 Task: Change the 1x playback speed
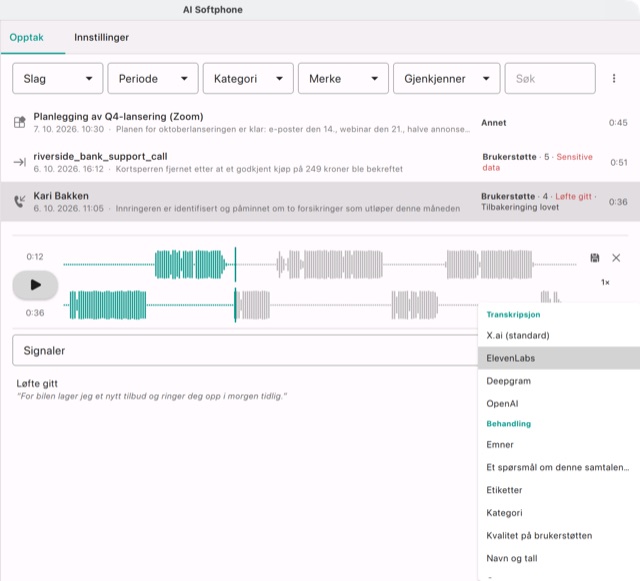605,282
